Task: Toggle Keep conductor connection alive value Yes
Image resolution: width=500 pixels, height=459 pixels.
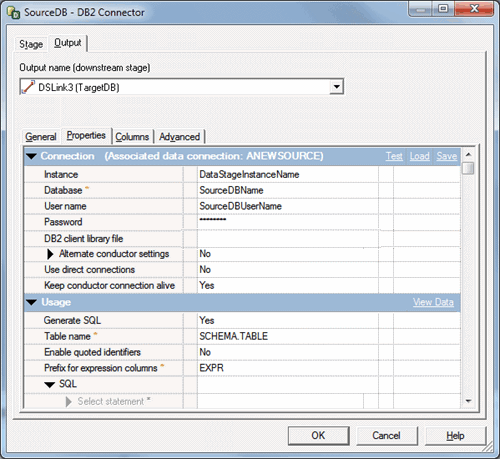Action: 288,285
